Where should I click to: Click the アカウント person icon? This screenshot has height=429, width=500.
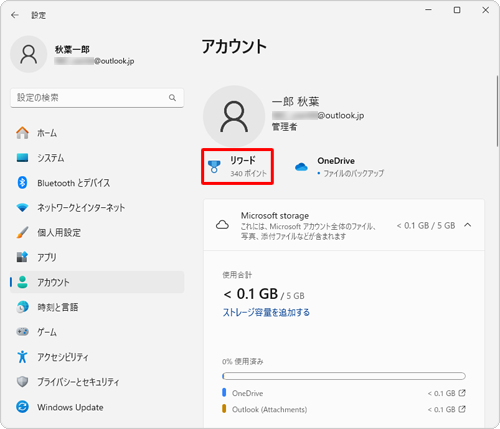click(22, 282)
